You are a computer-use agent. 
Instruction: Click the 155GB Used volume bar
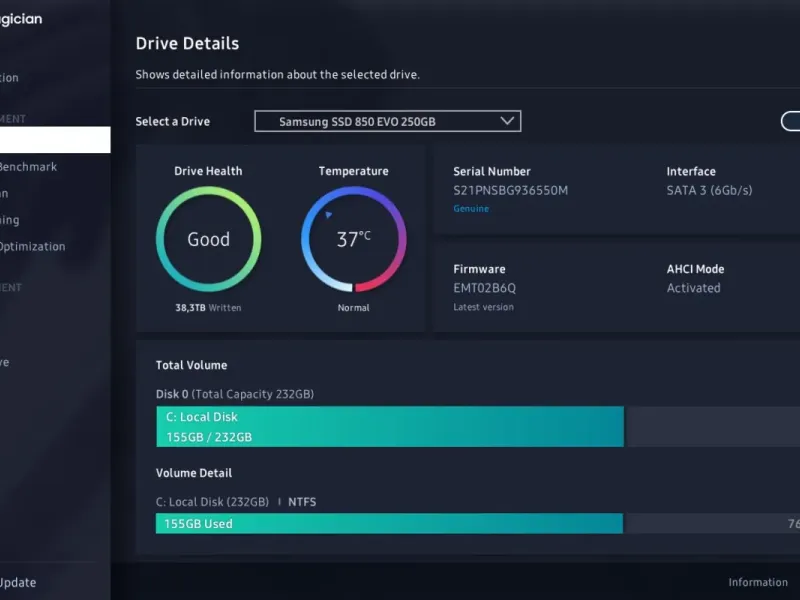[x=389, y=523]
